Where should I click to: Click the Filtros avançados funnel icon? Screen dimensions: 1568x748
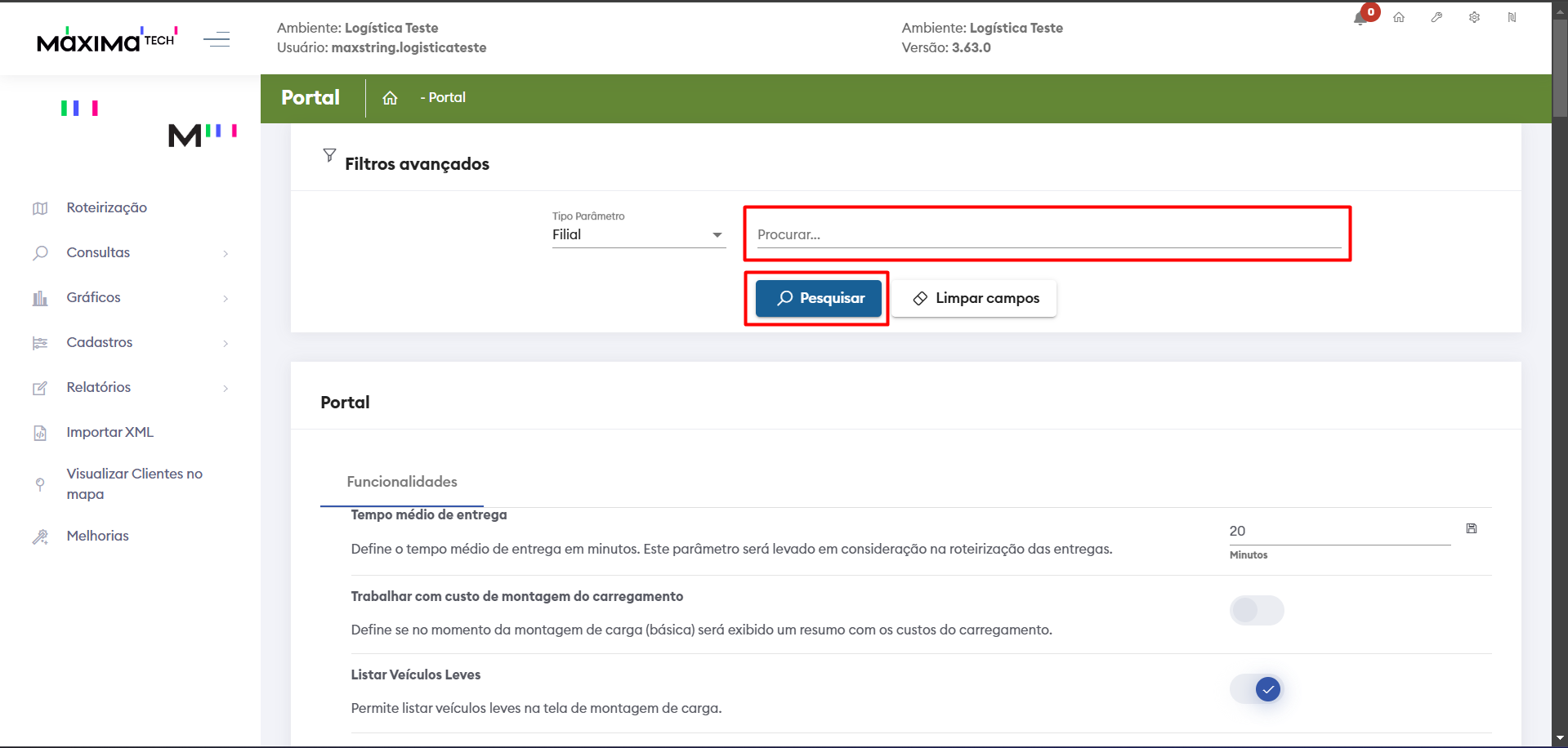[329, 155]
